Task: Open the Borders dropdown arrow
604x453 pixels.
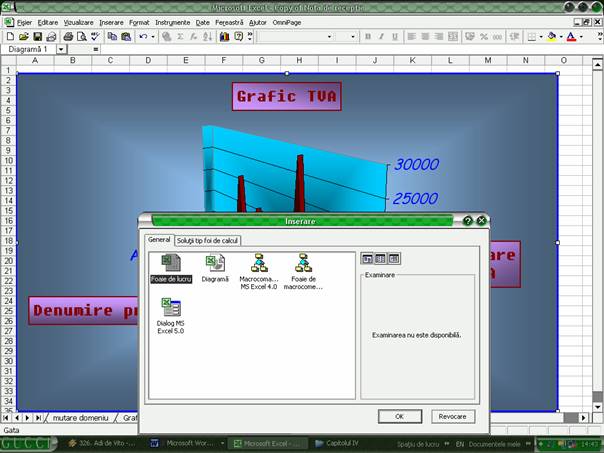Action: [541, 37]
